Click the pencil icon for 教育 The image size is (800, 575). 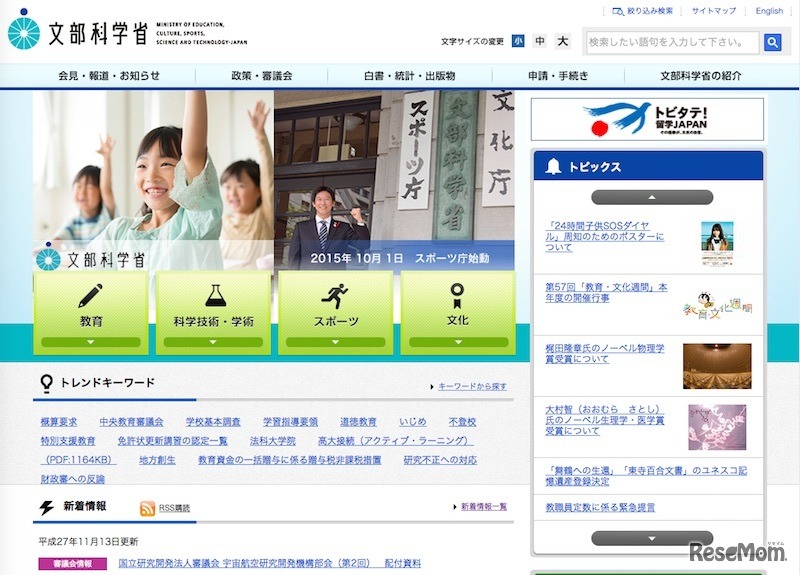click(91, 296)
